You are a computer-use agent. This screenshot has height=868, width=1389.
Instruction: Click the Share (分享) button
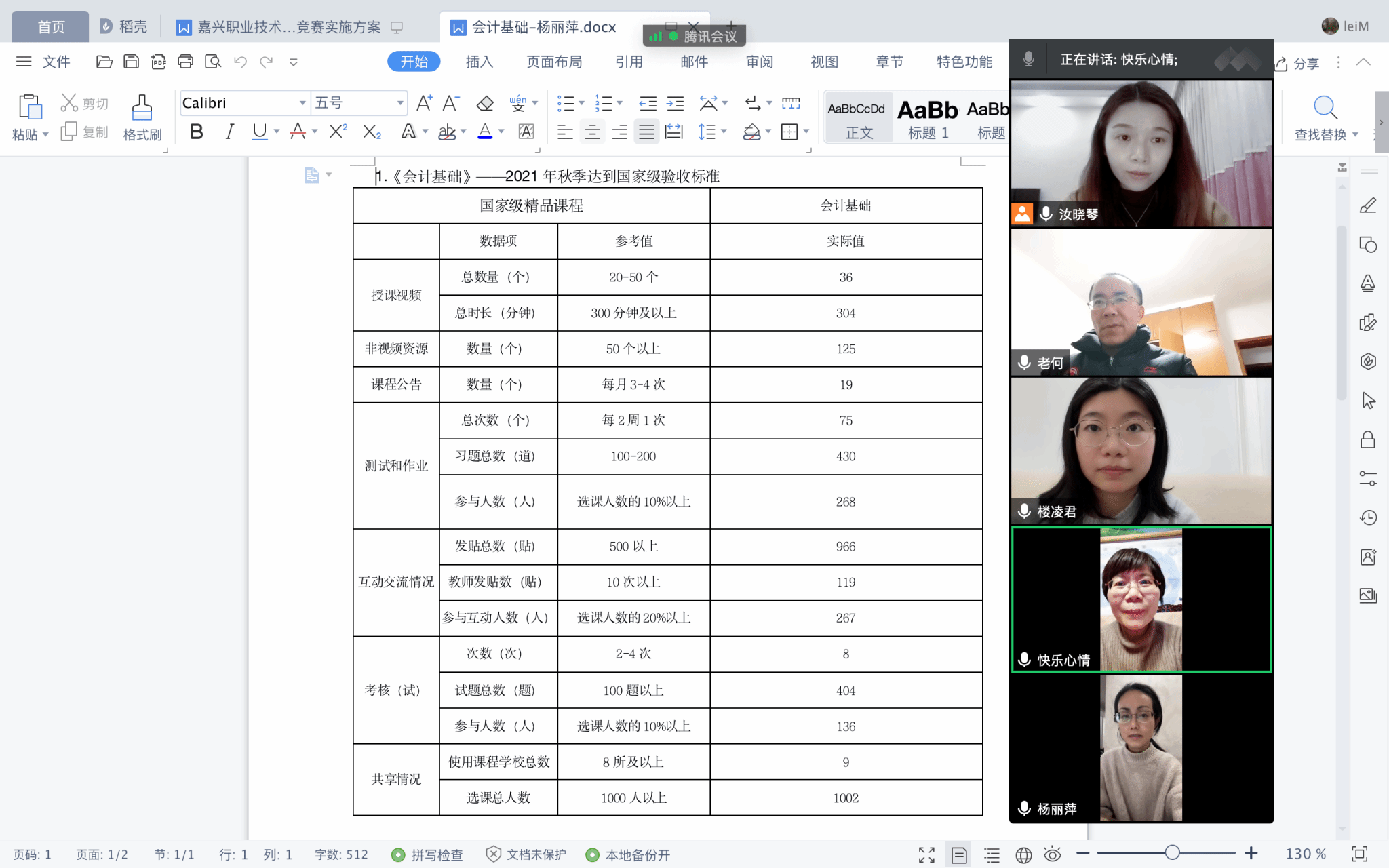pyautogui.click(x=1297, y=64)
